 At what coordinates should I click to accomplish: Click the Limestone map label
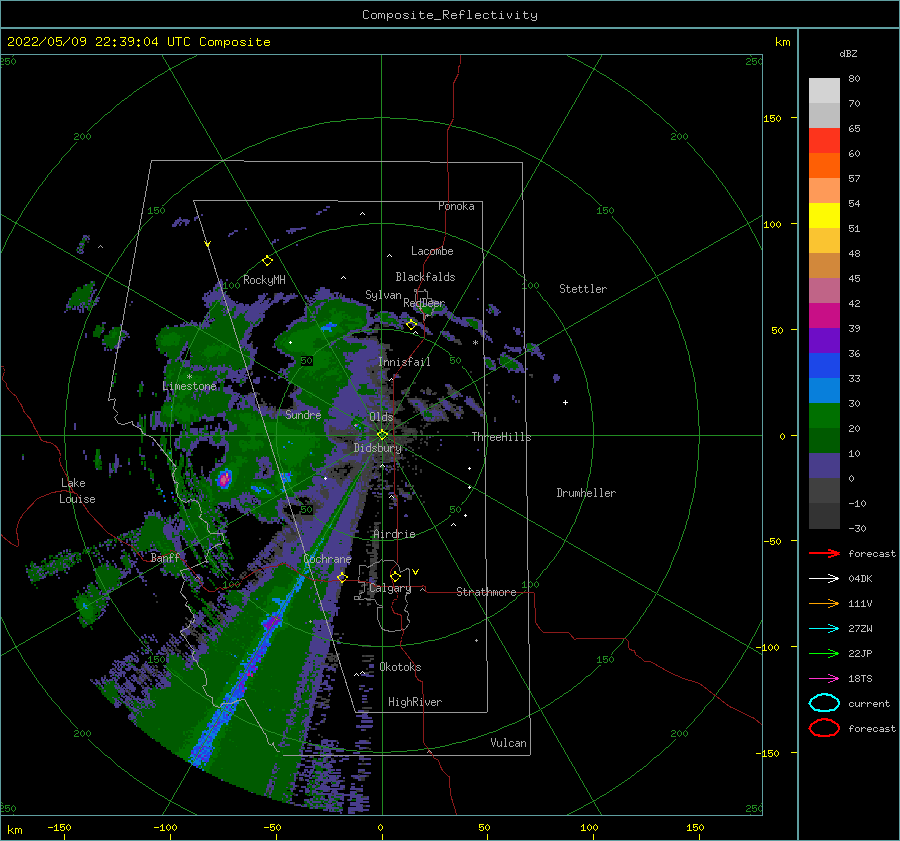(189, 386)
